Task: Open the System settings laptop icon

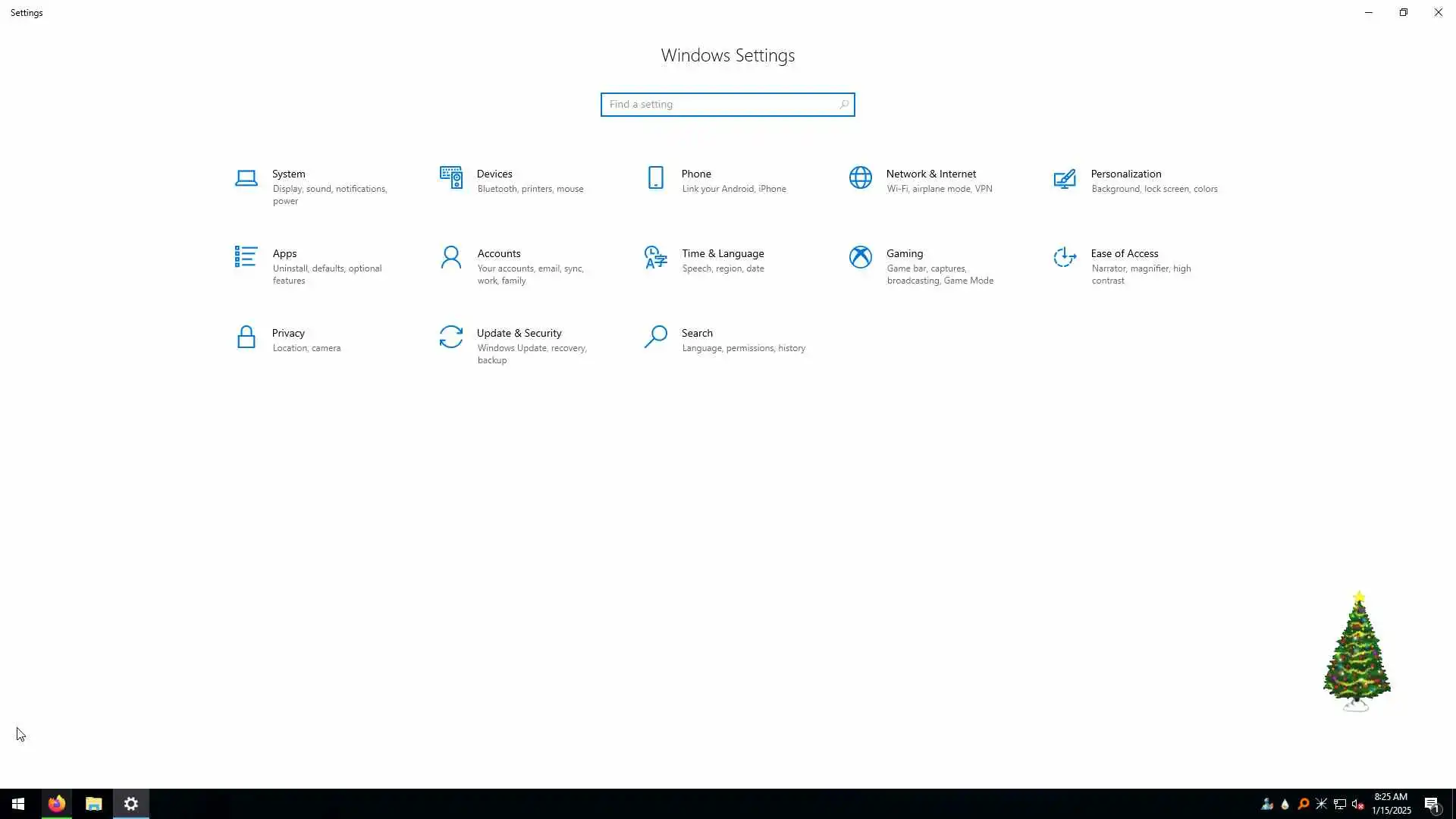Action: point(246,178)
